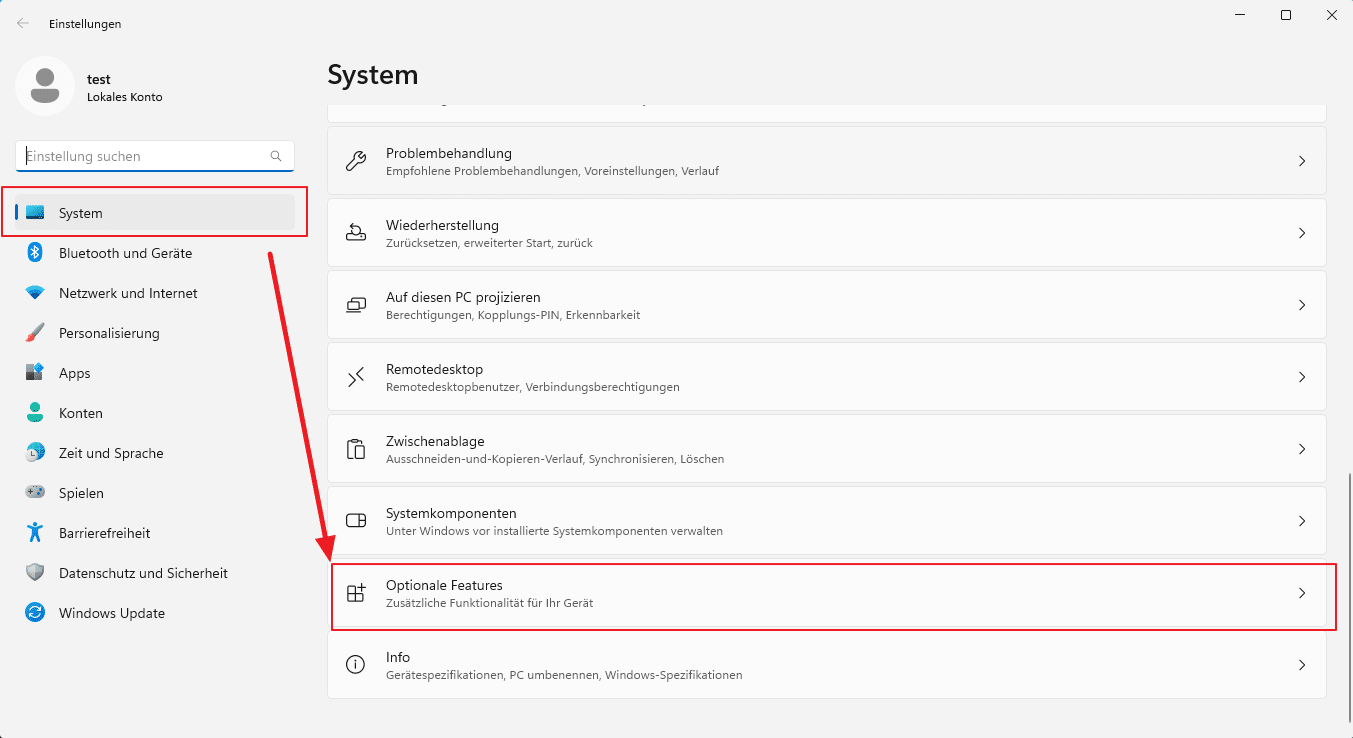The image size is (1353, 738).
Task: Select the Barrierefreiheit accessibility icon
Action: coord(36,533)
